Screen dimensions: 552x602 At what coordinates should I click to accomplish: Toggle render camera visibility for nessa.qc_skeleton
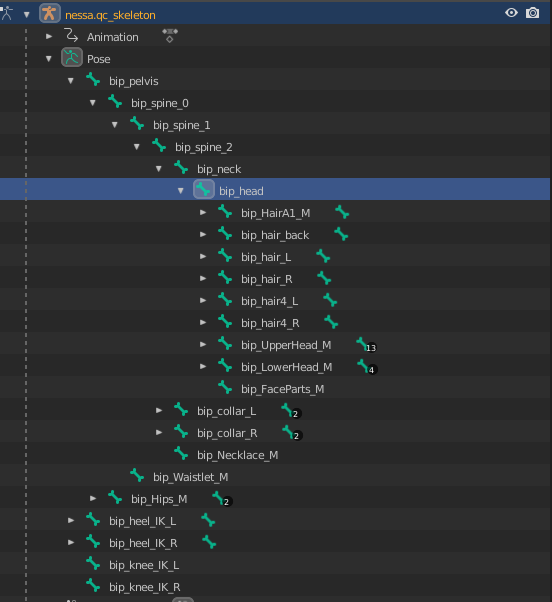click(x=532, y=13)
